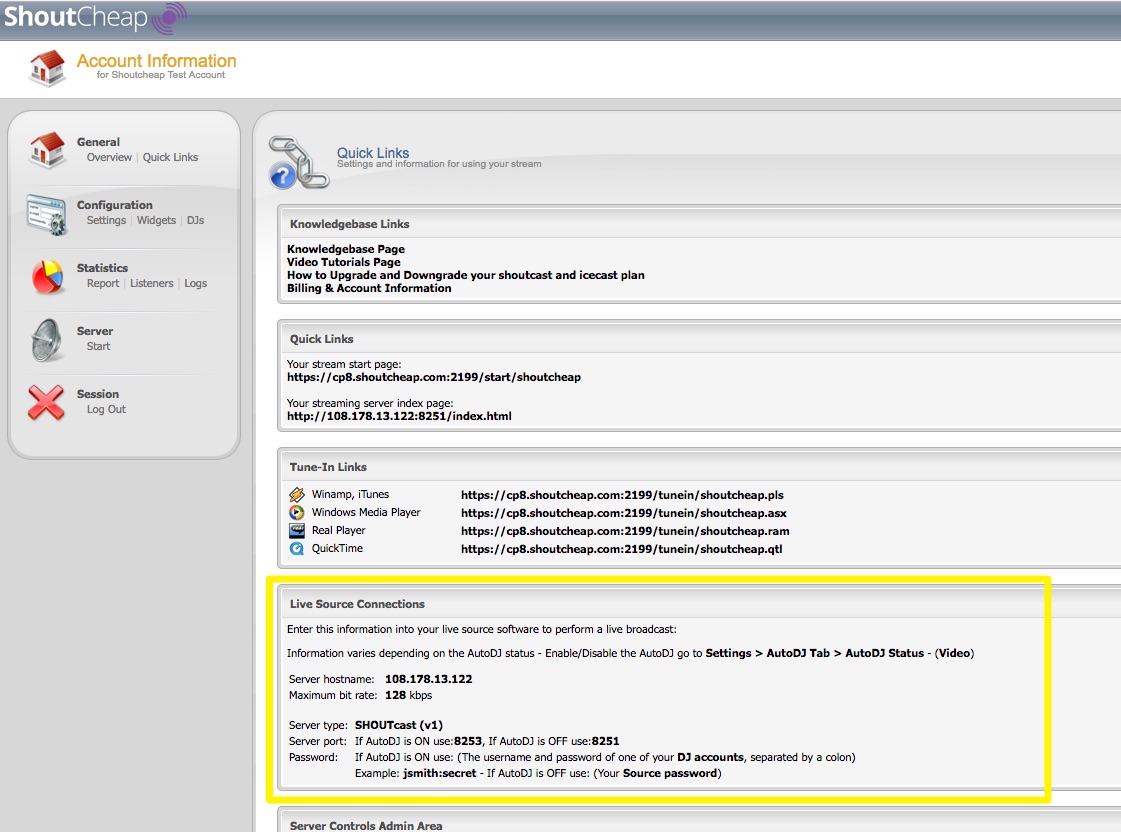
Task: Click the SHOUTcast (v1) server type
Action: coord(399,725)
